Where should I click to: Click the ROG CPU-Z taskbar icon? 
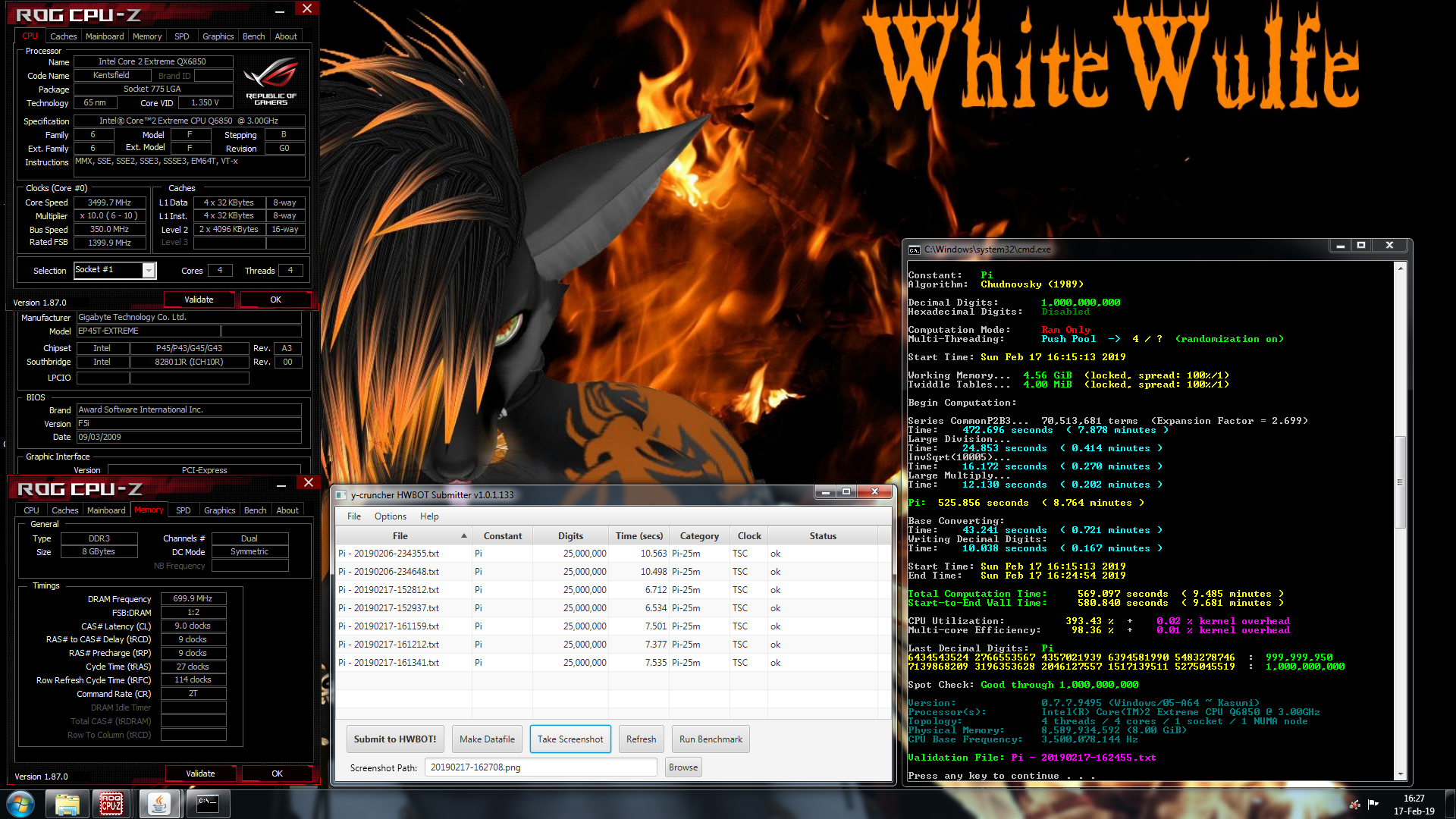coord(112,804)
